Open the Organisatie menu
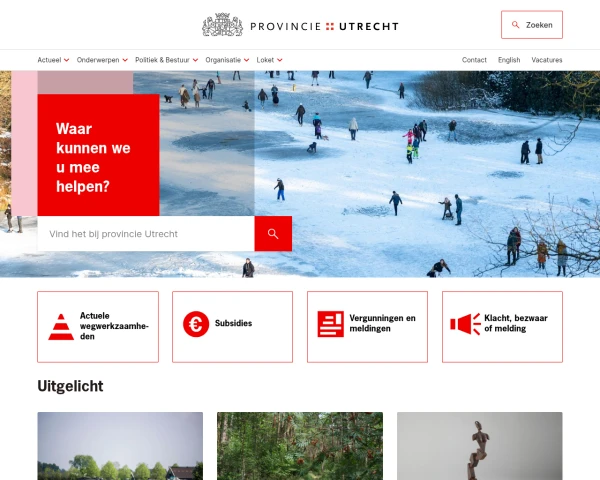The image size is (600, 480). pos(227,60)
